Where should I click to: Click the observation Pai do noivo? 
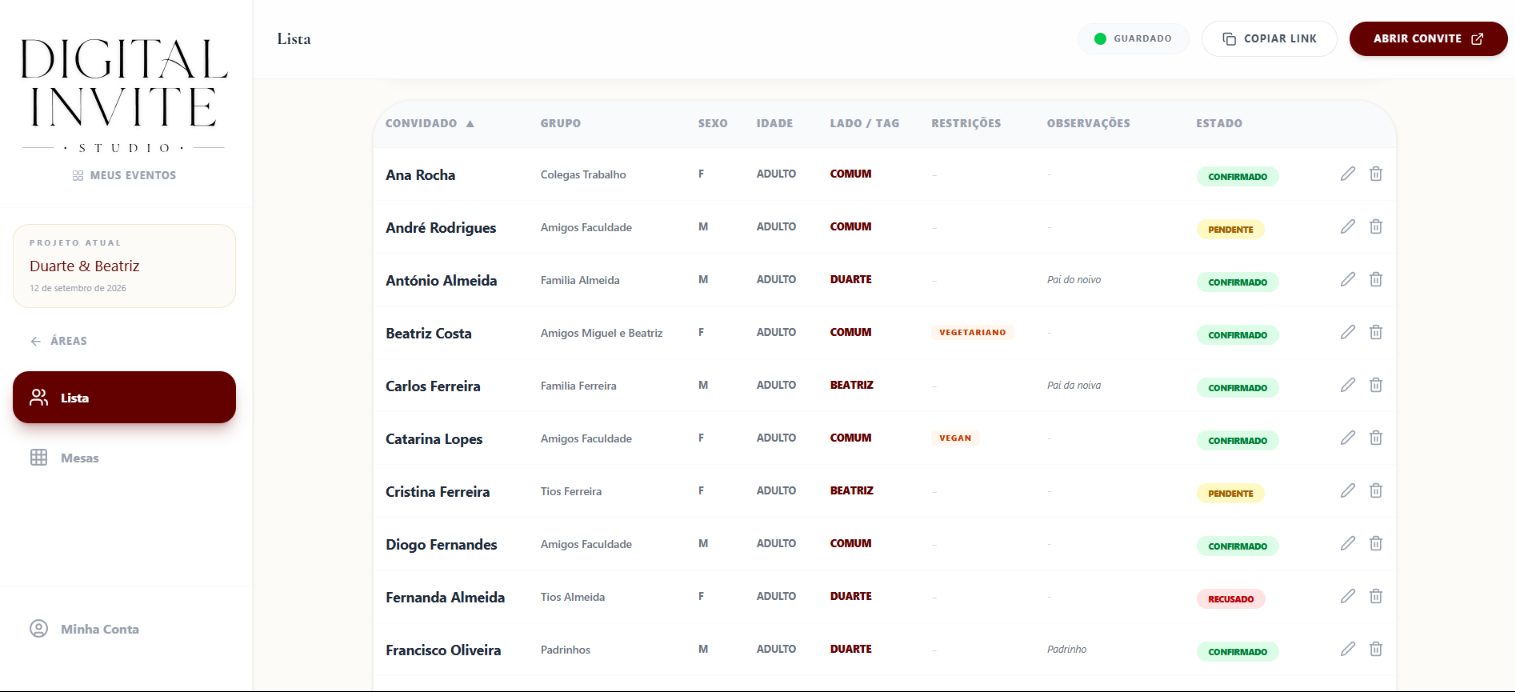1074,280
